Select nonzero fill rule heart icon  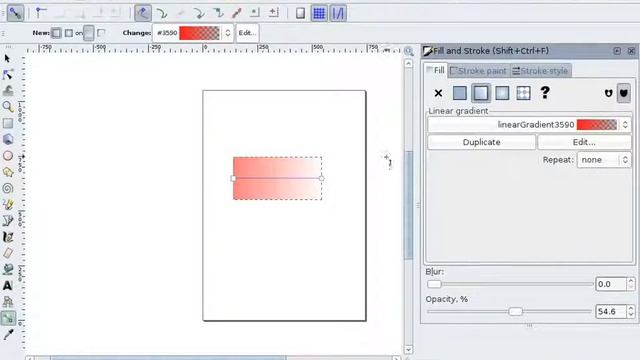623,93
